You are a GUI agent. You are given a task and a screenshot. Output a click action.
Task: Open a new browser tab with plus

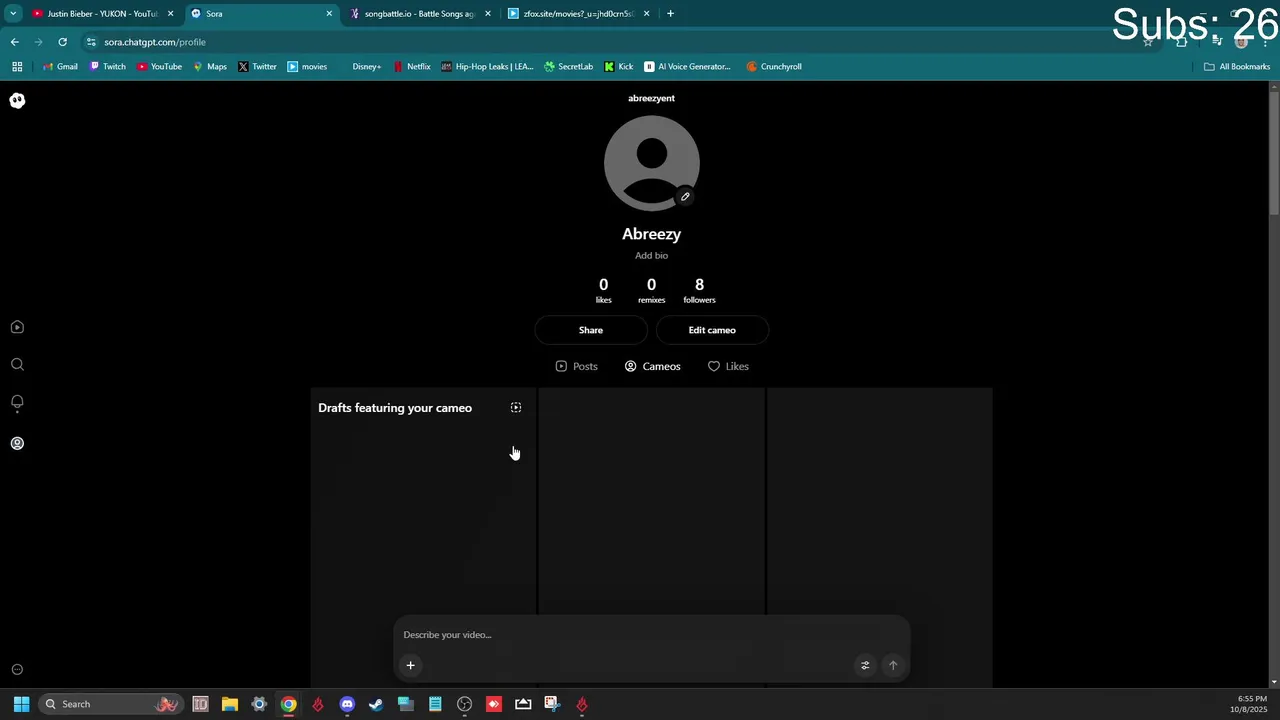point(670,14)
